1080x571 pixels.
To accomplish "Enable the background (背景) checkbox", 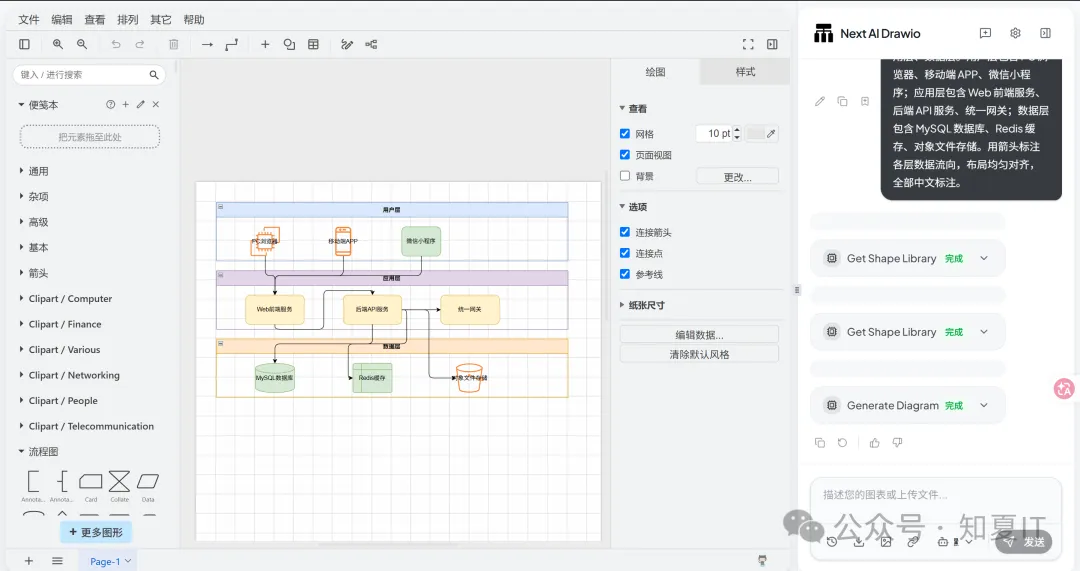I will (x=625, y=176).
